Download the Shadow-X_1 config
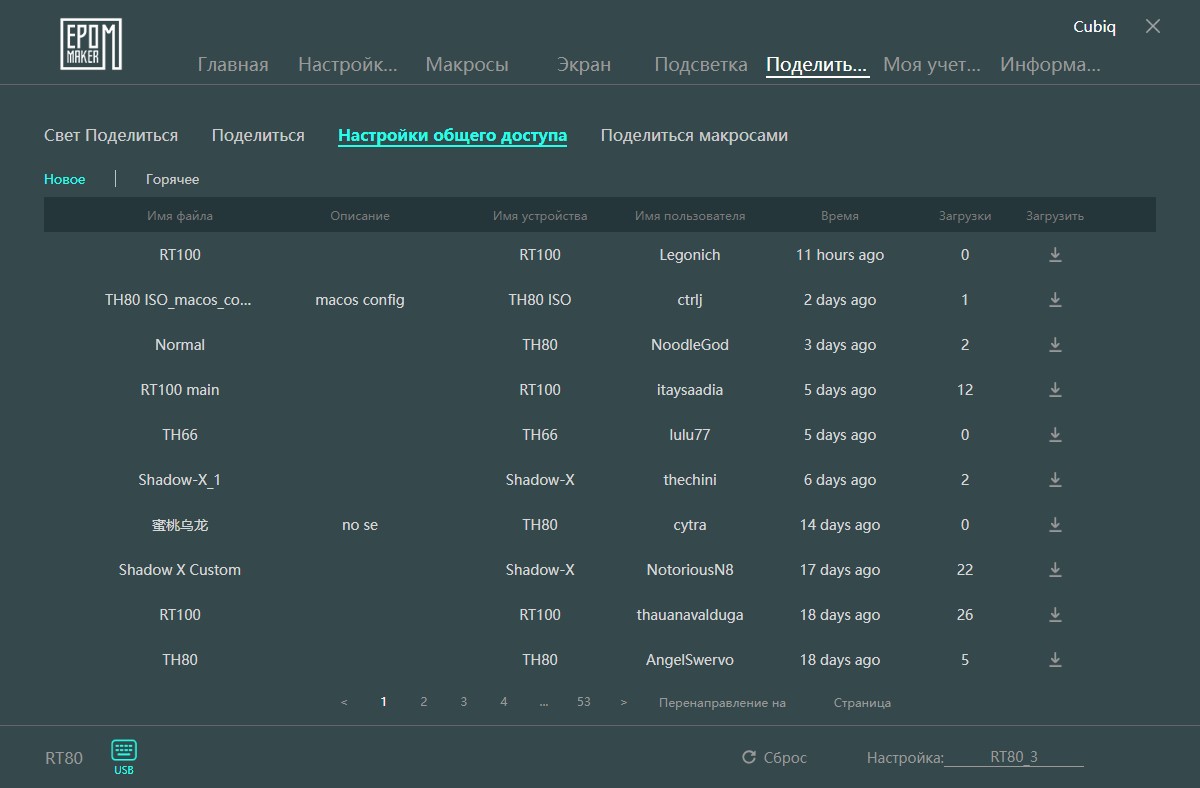This screenshot has height=788, width=1200. tap(1055, 480)
